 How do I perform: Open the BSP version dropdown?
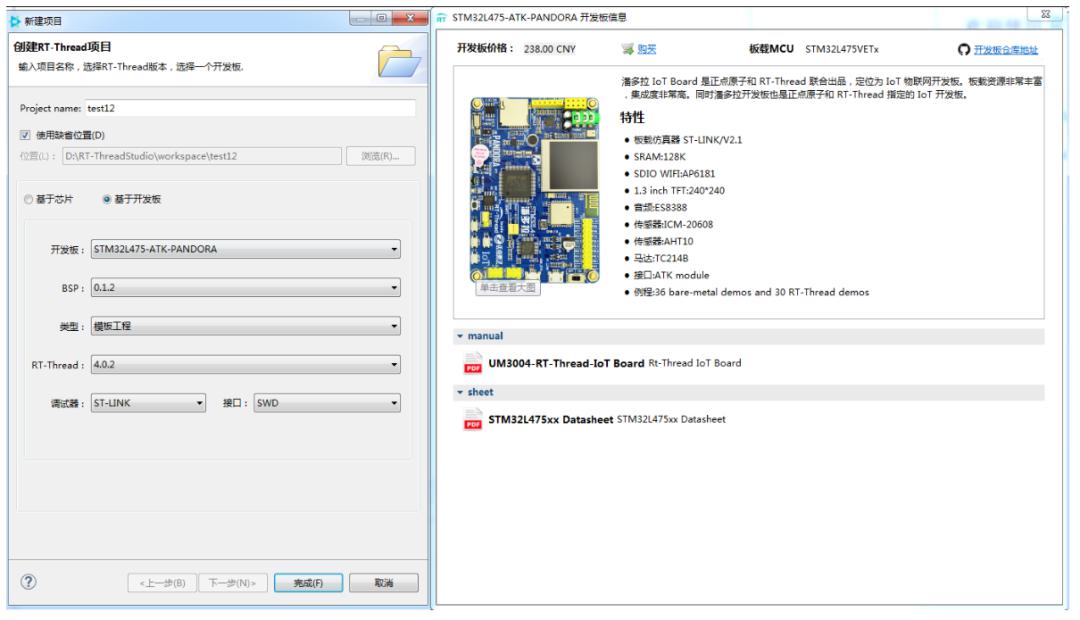(x=246, y=288)
